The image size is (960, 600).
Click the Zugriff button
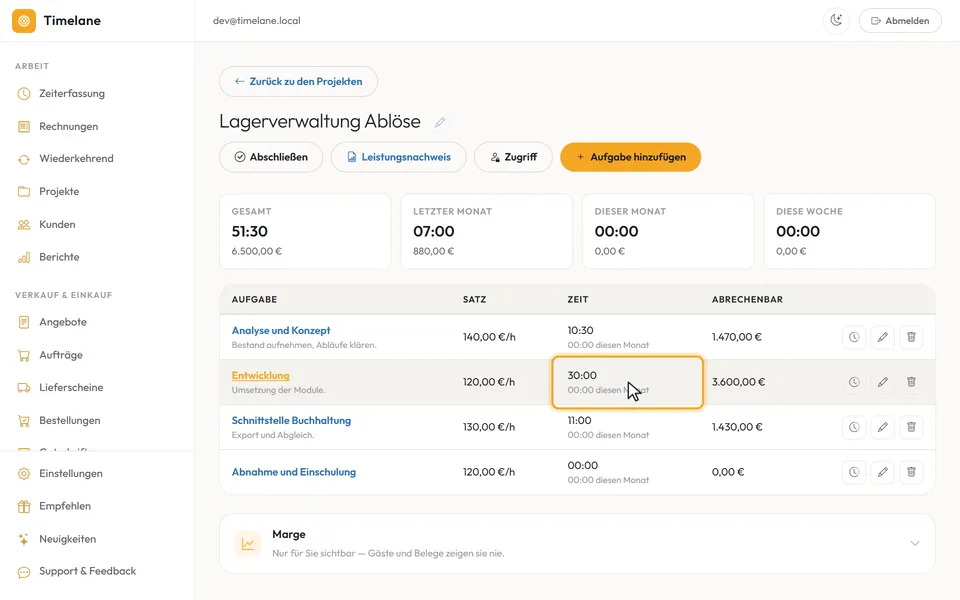513,157
